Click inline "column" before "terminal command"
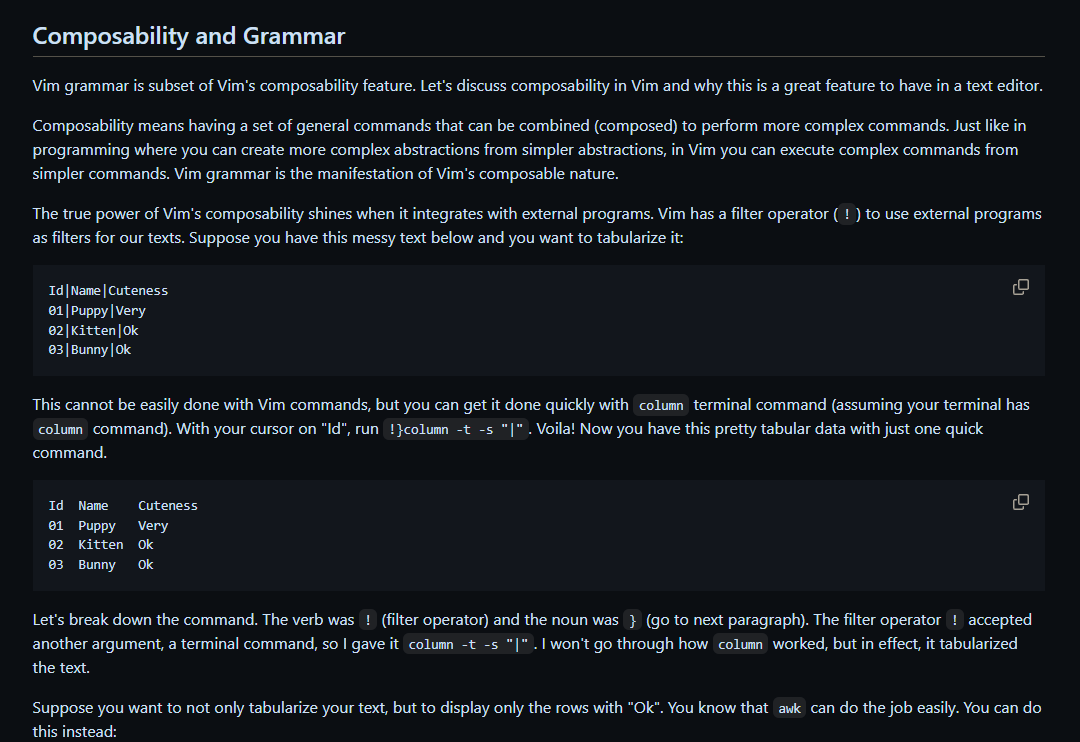 (x=661, y=406)
